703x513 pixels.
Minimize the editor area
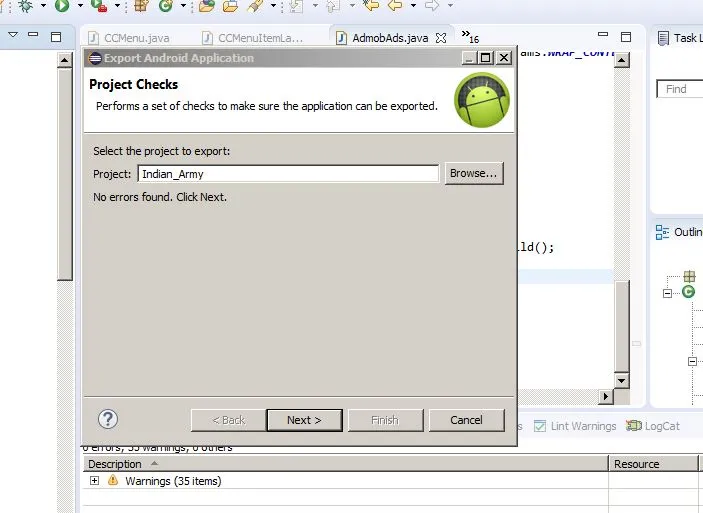[603, 34]
